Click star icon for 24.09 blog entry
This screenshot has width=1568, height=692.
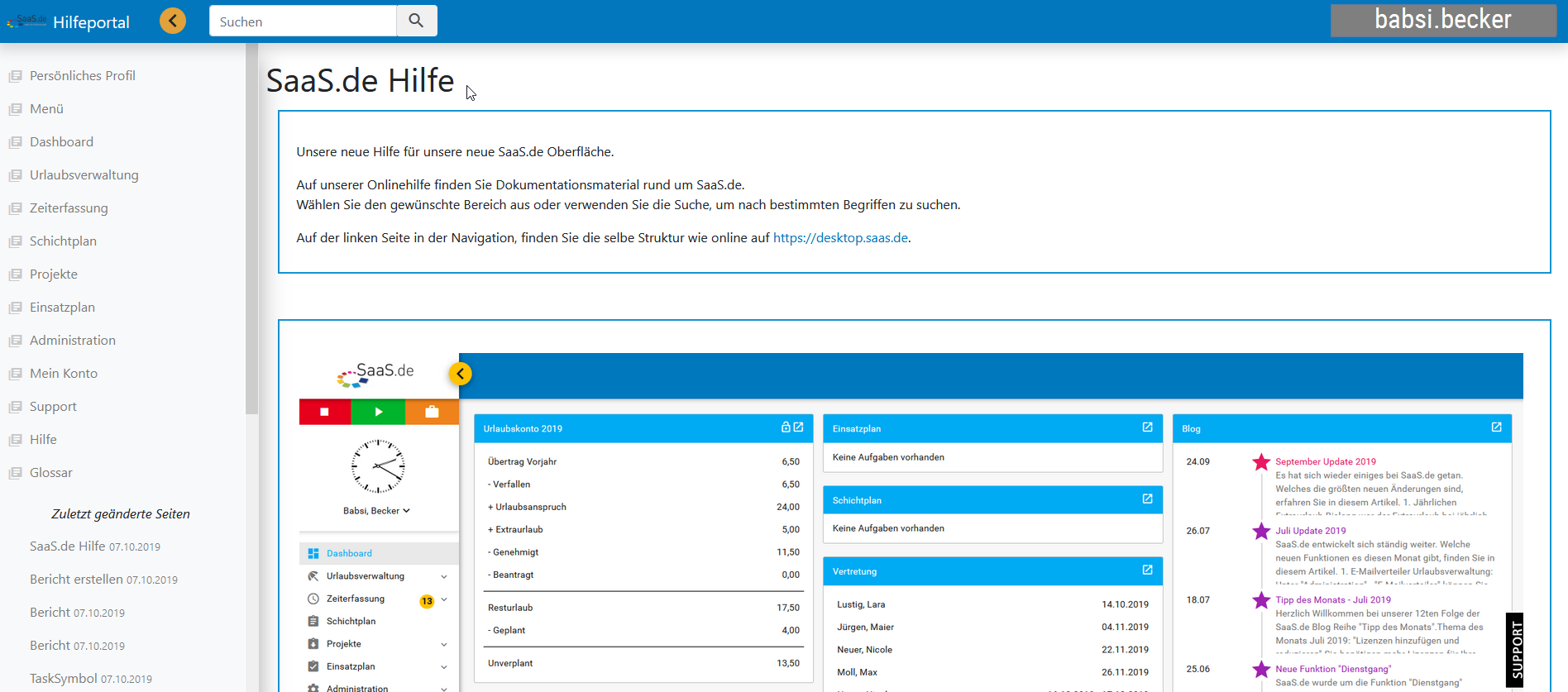click(x=1261, y=462)
